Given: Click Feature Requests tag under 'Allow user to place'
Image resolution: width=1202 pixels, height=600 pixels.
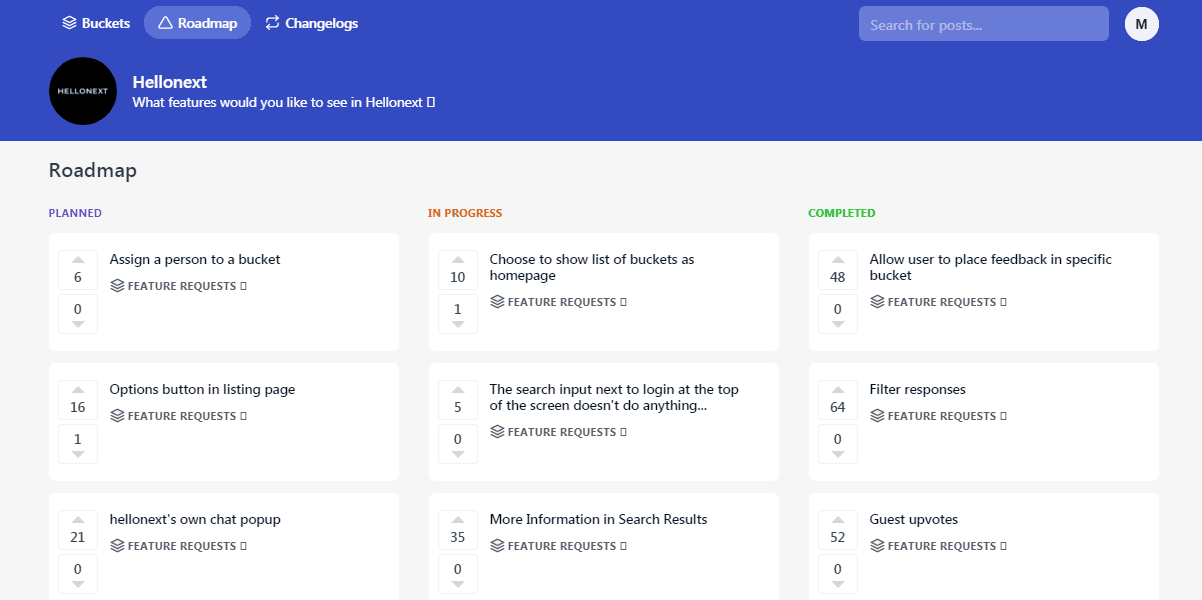Looking at the screenshot, I should [x=938, y=302].
